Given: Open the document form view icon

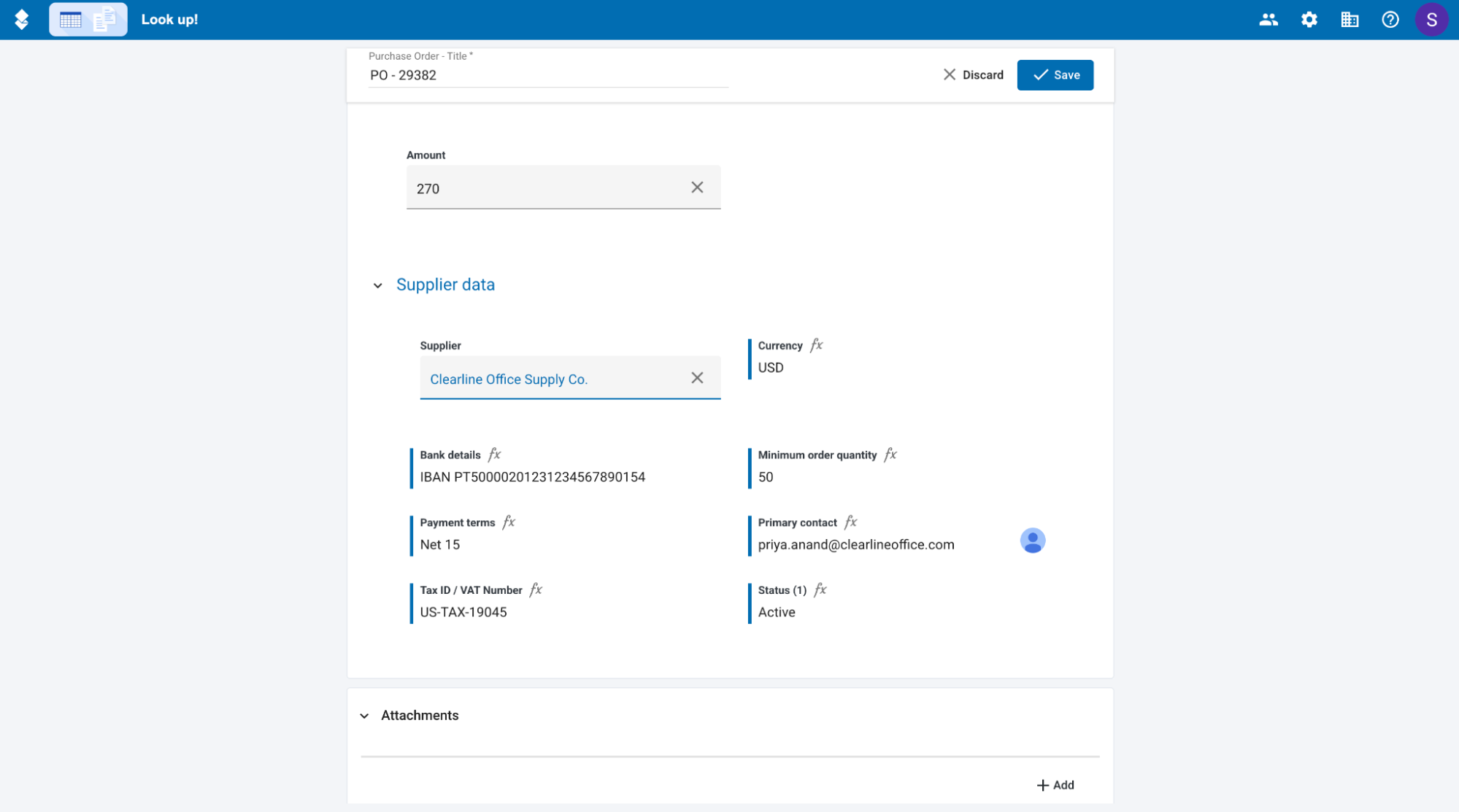Looking at the screenshot, I should point(104,20).
